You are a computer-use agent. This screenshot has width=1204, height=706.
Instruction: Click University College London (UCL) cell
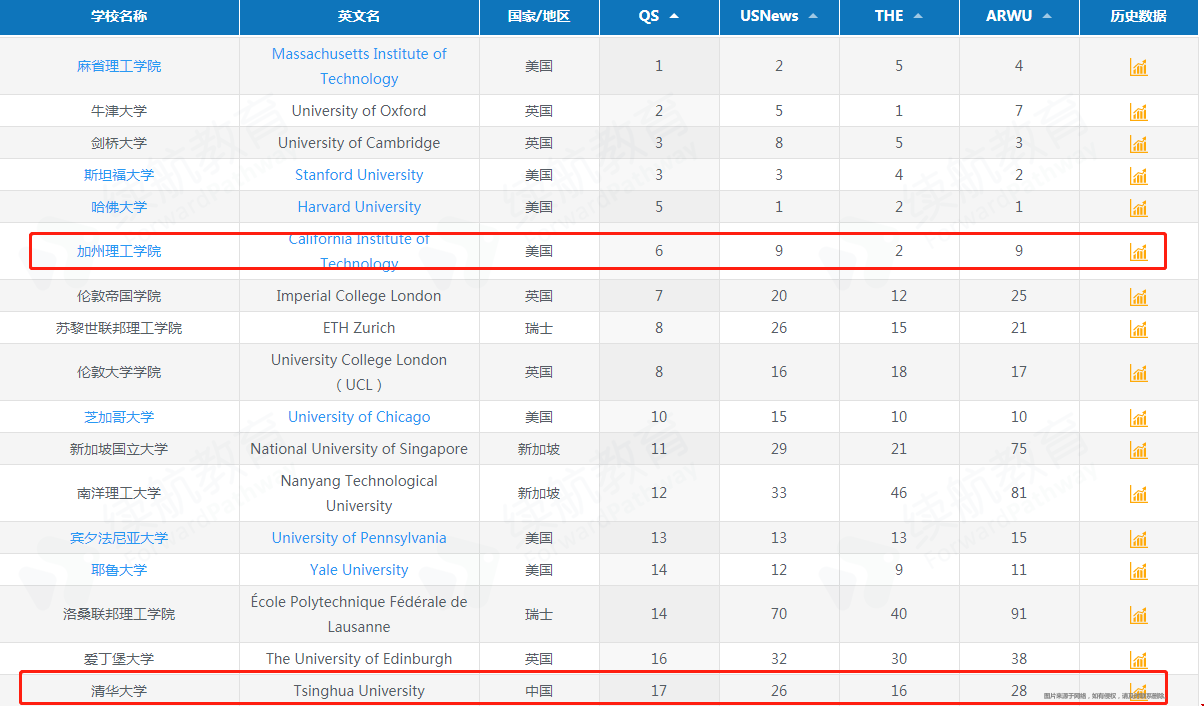point(359,372)
